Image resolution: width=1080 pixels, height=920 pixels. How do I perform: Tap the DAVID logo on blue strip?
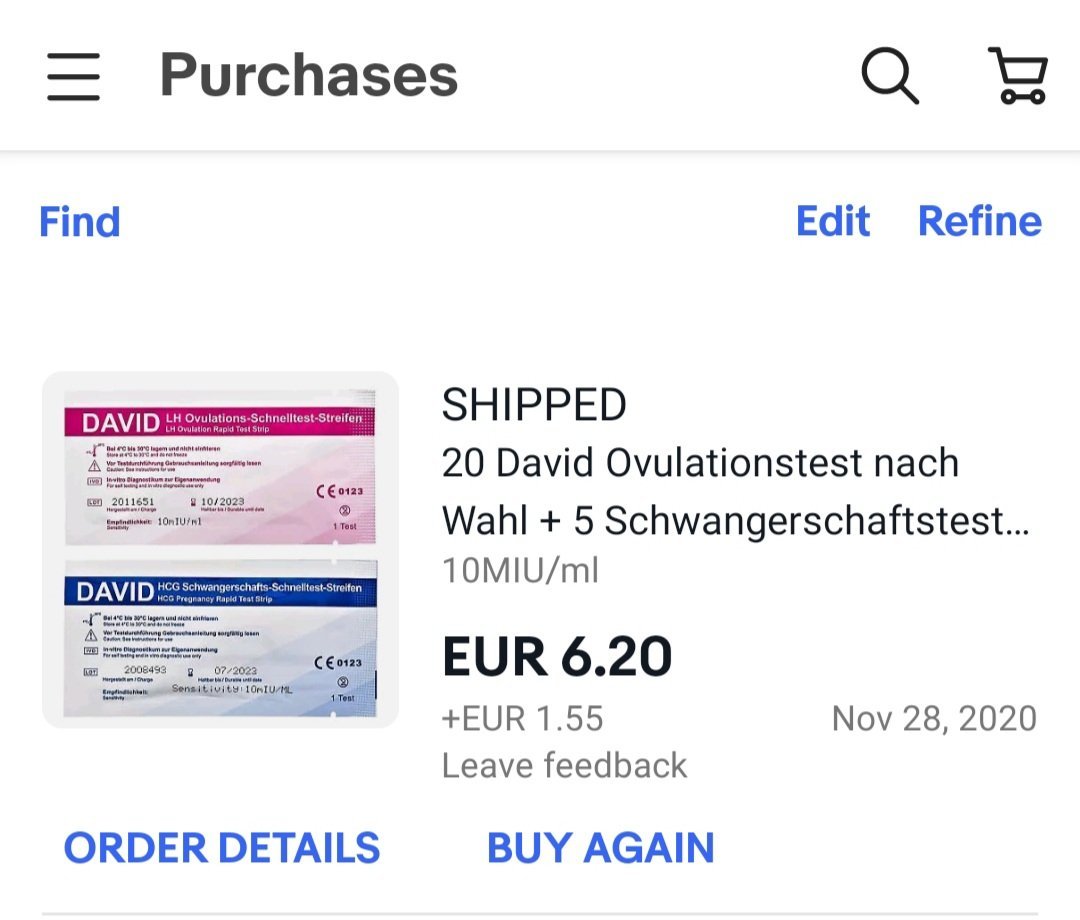click(116, 592)
